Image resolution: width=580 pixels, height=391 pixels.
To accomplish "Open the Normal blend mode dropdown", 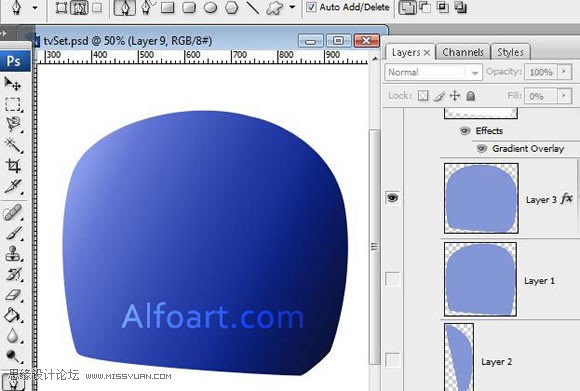I will click(433, 72).
